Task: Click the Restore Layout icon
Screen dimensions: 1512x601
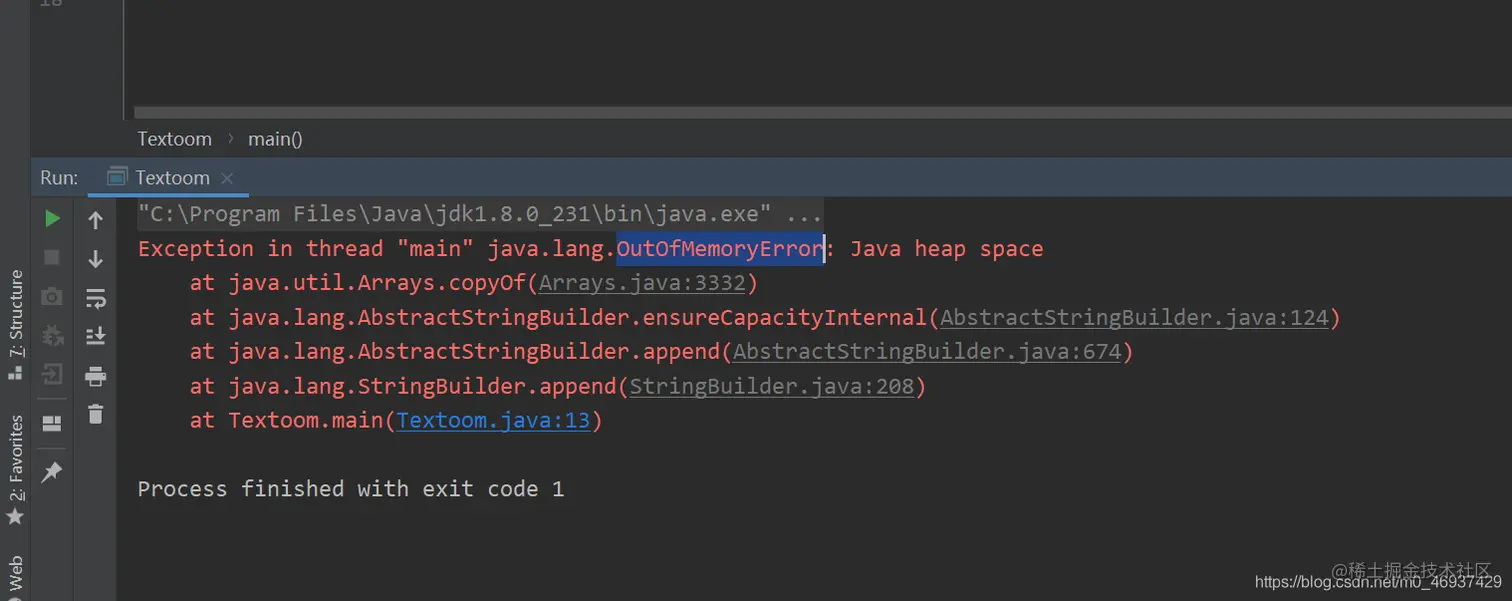Action: [52, 424]
